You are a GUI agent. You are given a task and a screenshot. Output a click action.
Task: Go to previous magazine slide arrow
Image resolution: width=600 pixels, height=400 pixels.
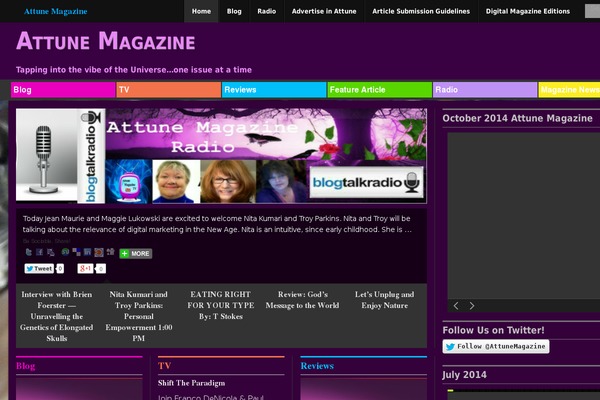(456, 306)
